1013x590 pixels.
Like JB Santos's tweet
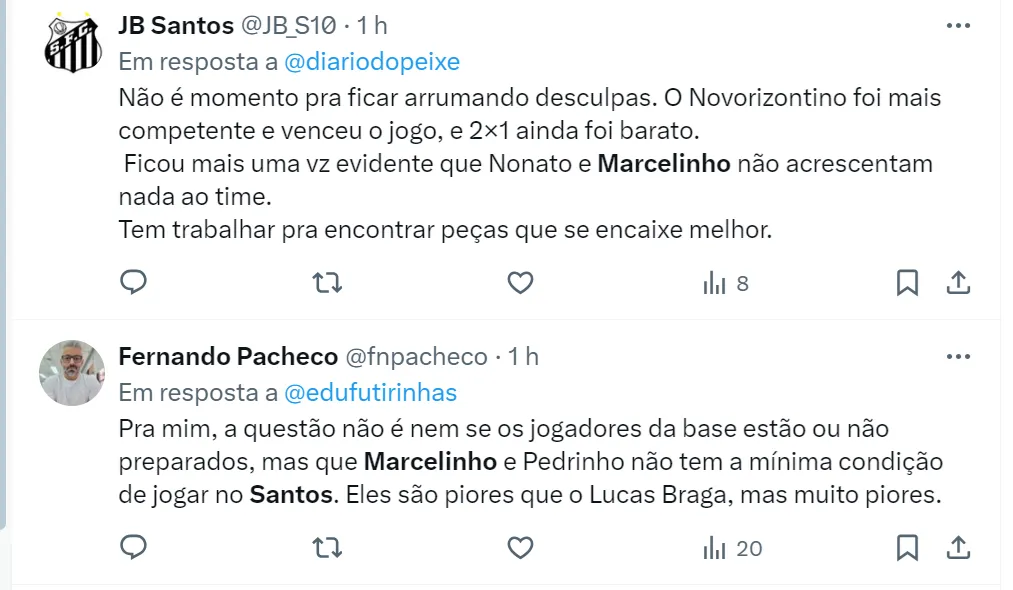click(520, 283)
